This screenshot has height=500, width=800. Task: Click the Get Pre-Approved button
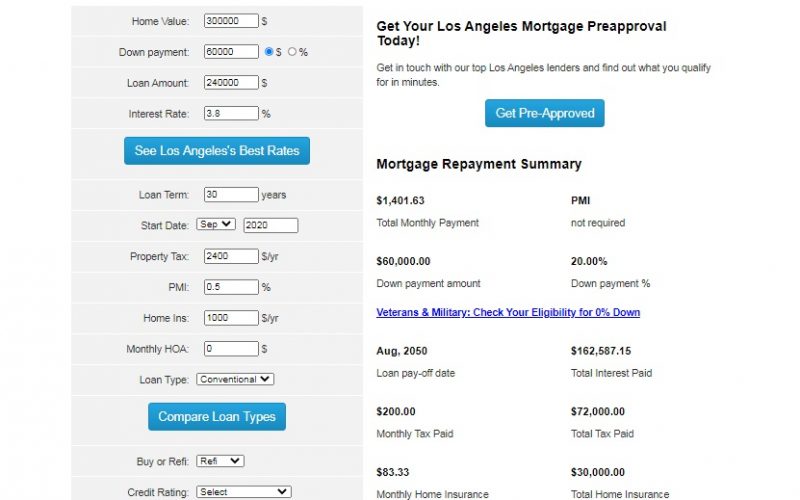544,113
